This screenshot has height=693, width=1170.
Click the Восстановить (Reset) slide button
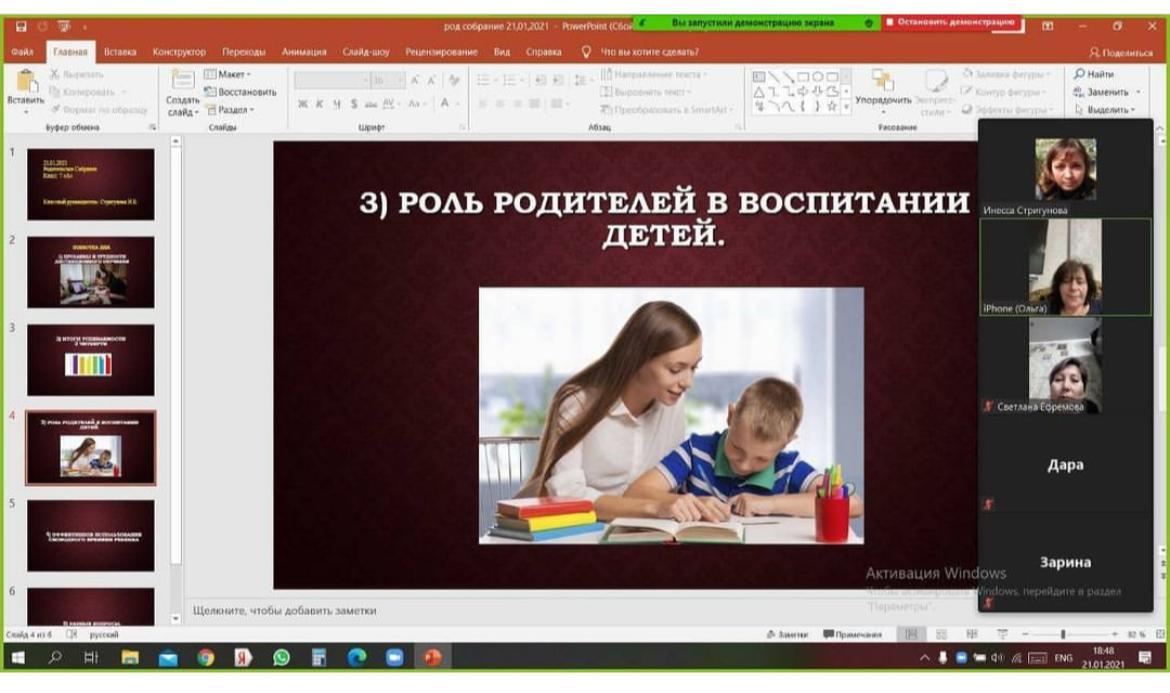tap(240, 92)
